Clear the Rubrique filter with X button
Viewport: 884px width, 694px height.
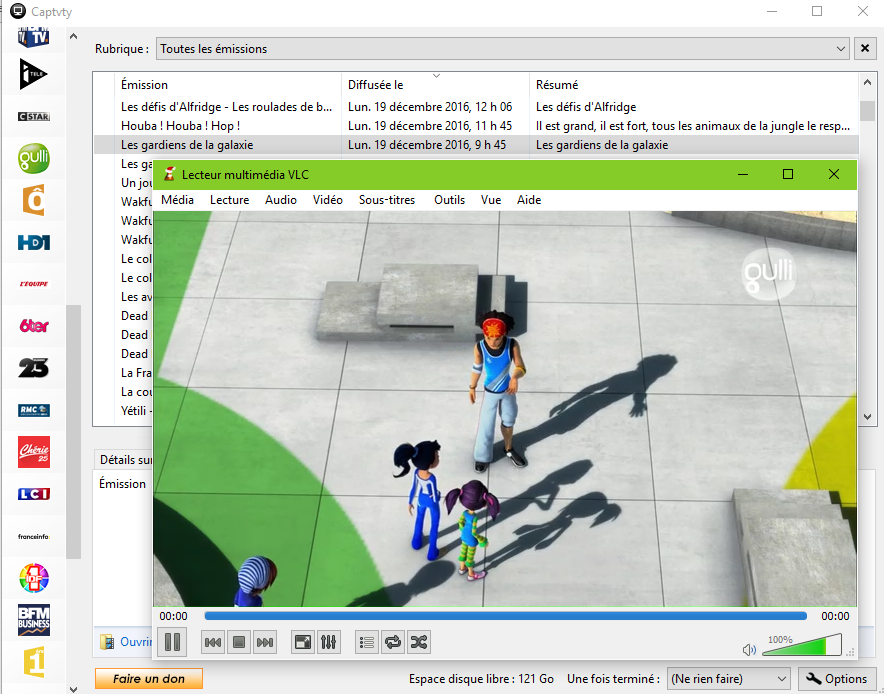pos(865,48)
